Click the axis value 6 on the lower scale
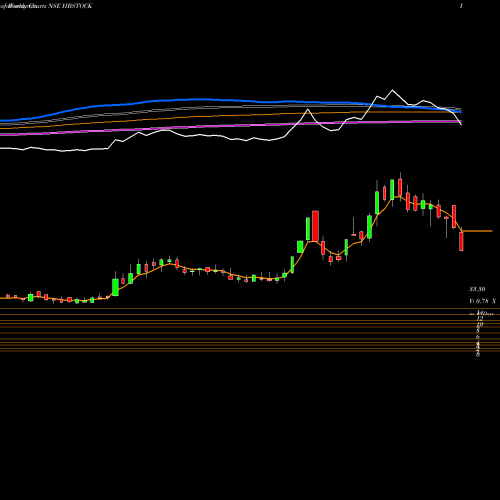 tap(478, 337)
